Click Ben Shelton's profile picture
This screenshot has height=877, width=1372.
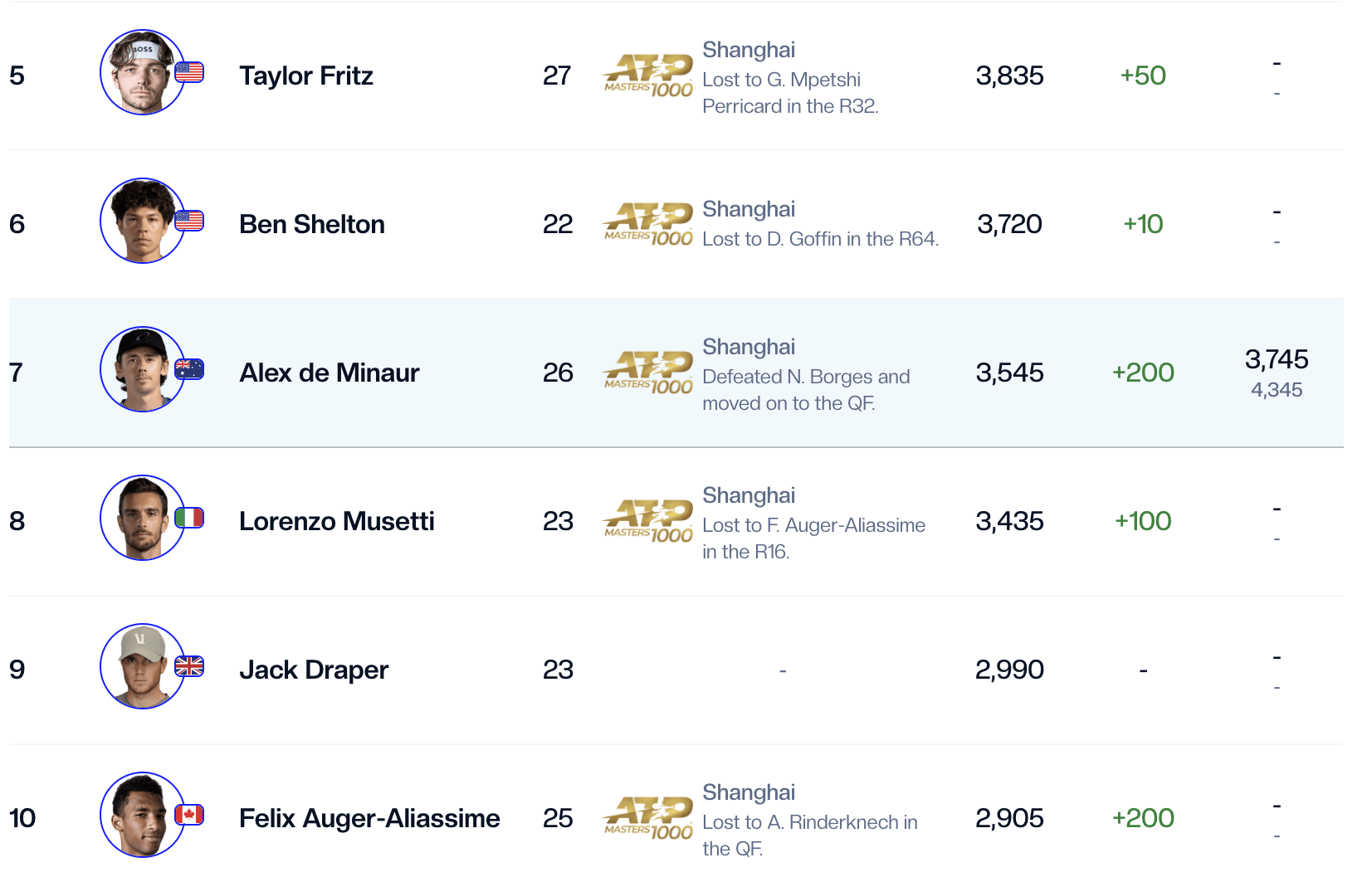[x=142, y=222]
